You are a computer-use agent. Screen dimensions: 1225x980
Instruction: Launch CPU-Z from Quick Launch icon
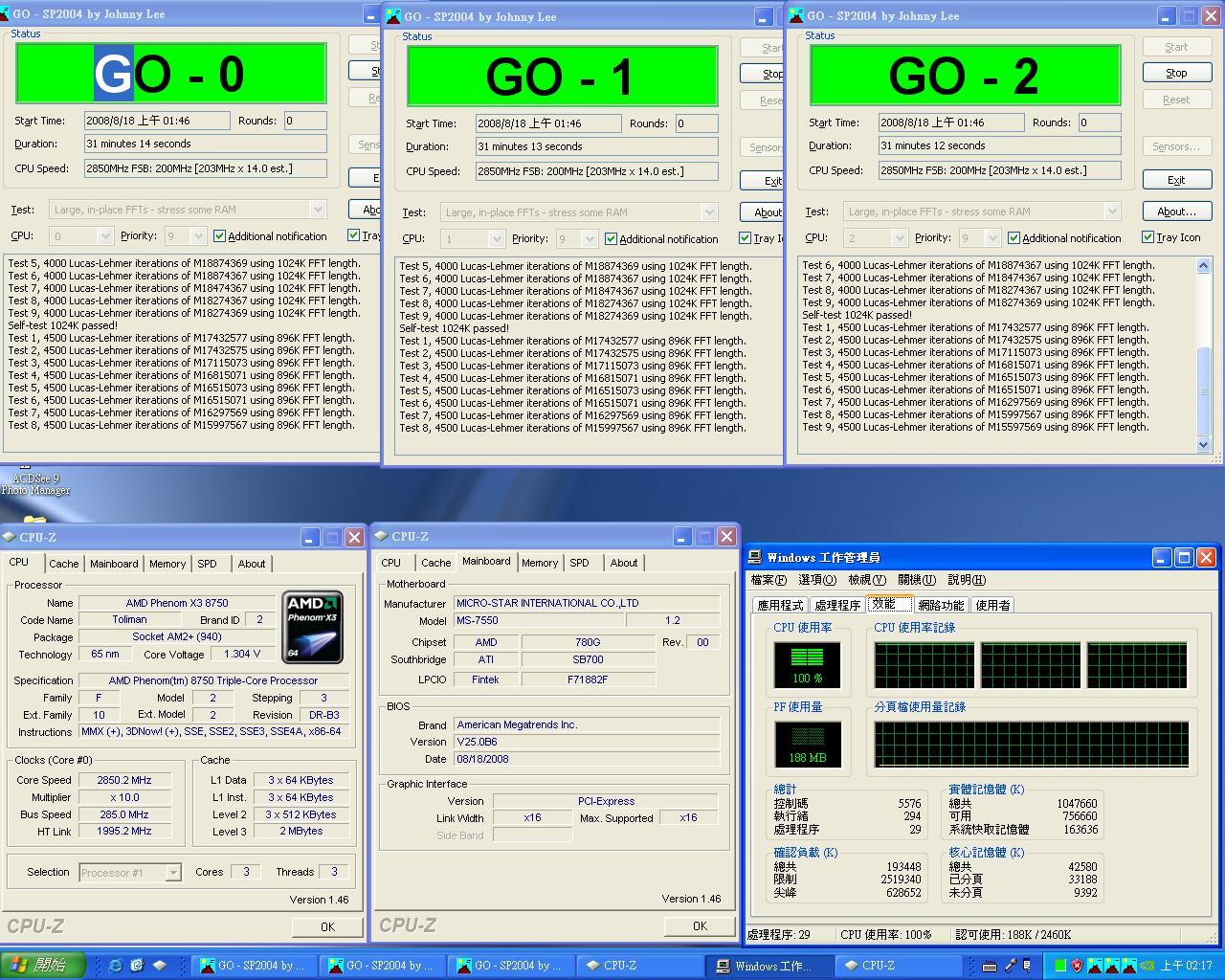[x=160, y=966]
